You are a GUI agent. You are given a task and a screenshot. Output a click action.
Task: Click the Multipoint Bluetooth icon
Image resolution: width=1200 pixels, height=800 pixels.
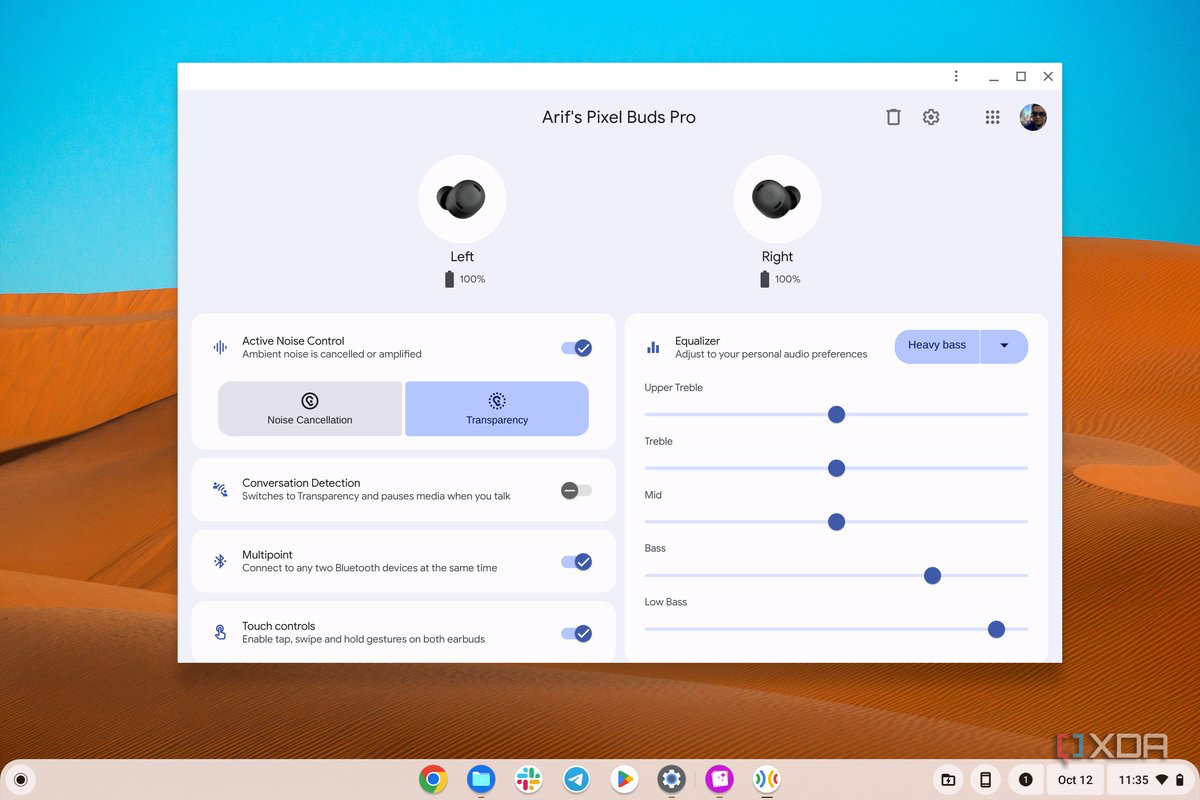[220, 561]
